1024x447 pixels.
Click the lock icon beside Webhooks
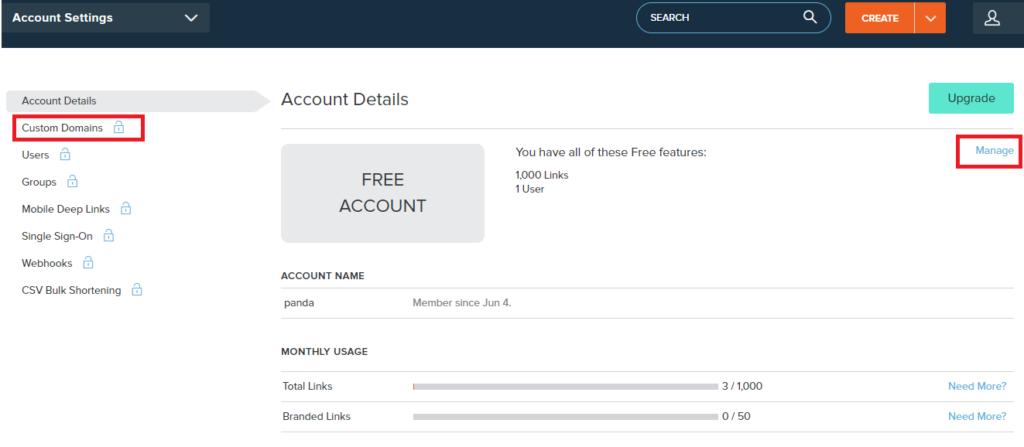click(x=88, y=263)
